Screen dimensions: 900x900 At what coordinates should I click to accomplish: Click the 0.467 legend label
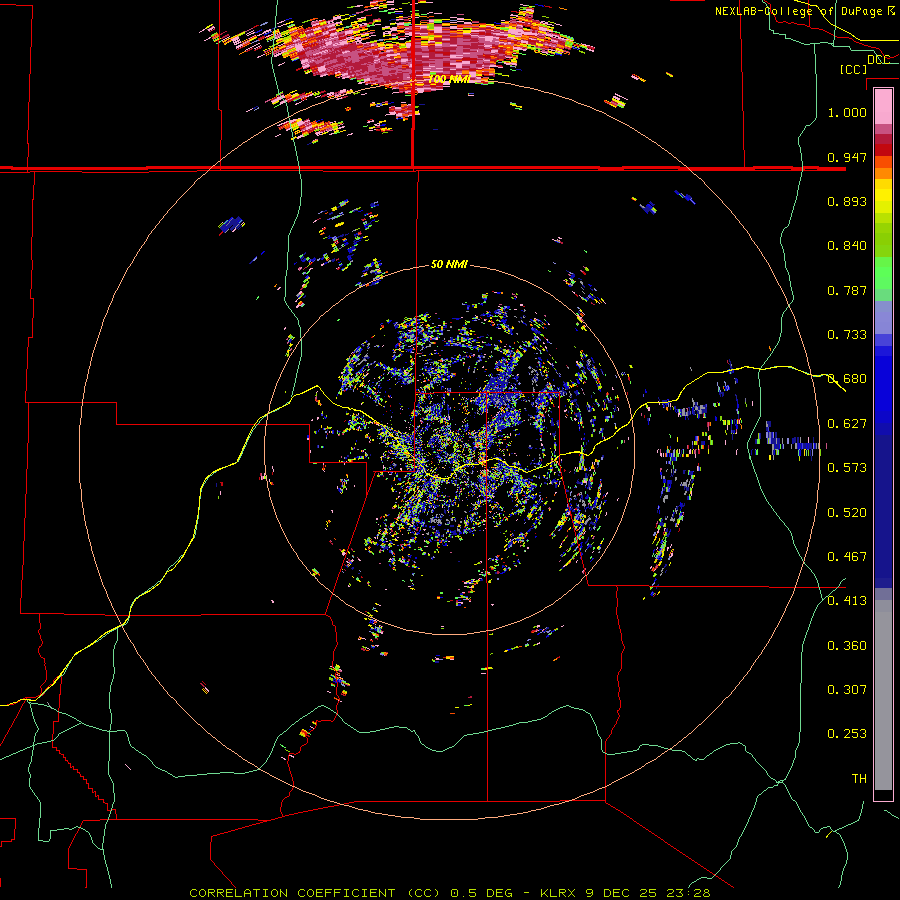pyautogui.click(x=847, y=557)
